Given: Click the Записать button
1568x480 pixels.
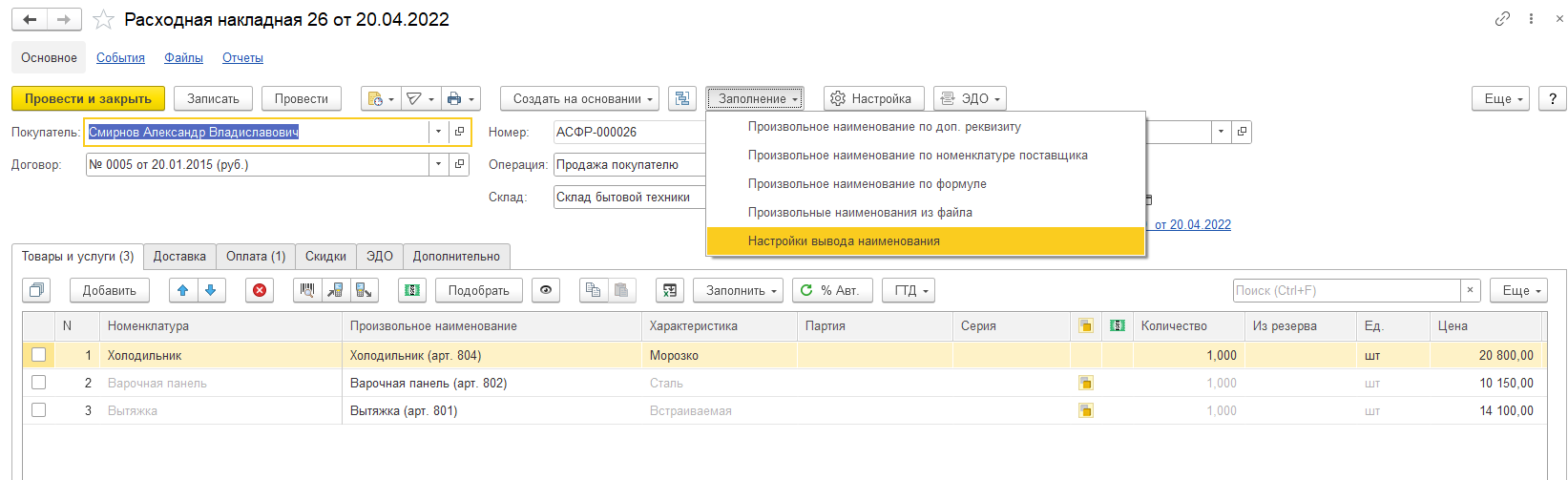Looking at the screenshot, I should tap(213, 98).
